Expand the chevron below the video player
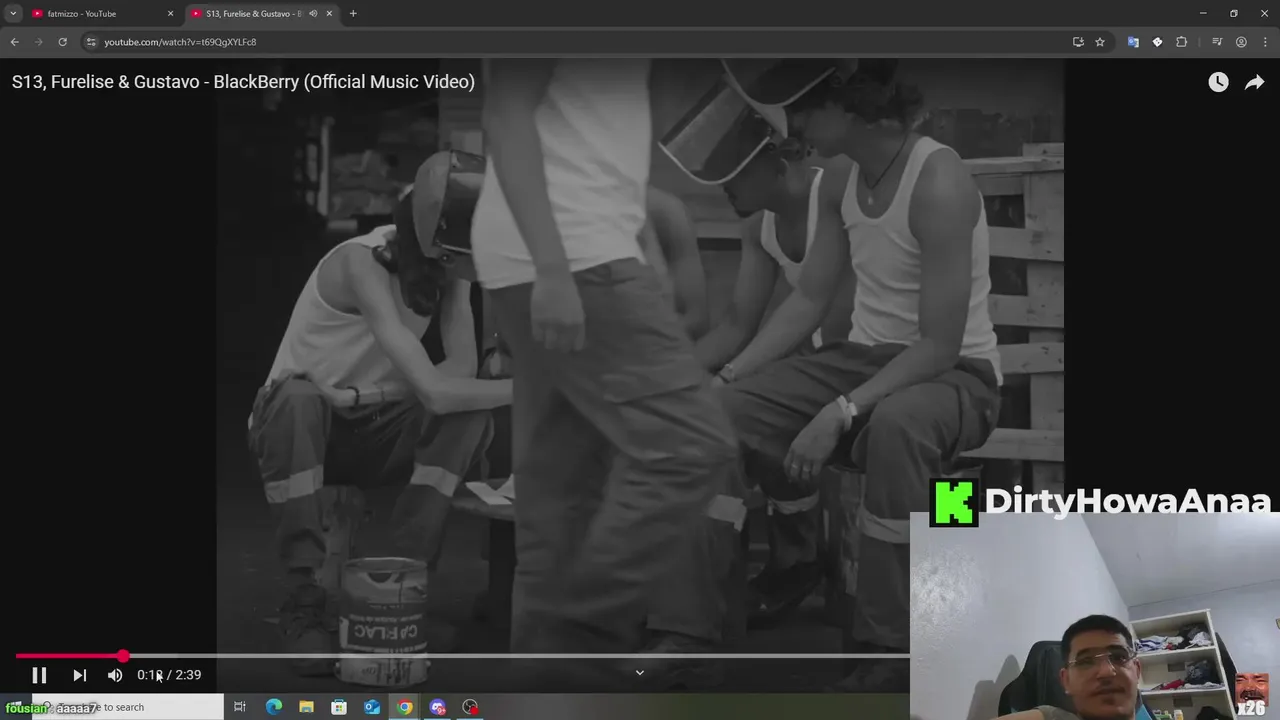 pos(640,672)
